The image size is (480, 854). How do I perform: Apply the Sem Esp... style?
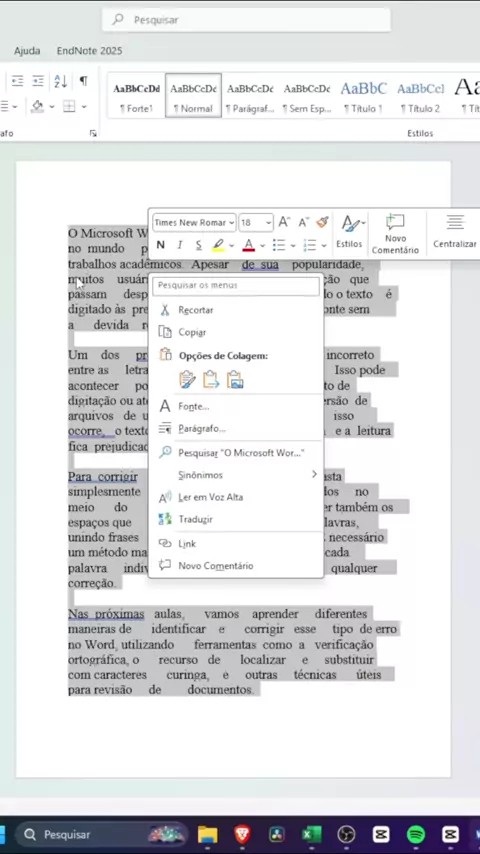tap(307, 96)
